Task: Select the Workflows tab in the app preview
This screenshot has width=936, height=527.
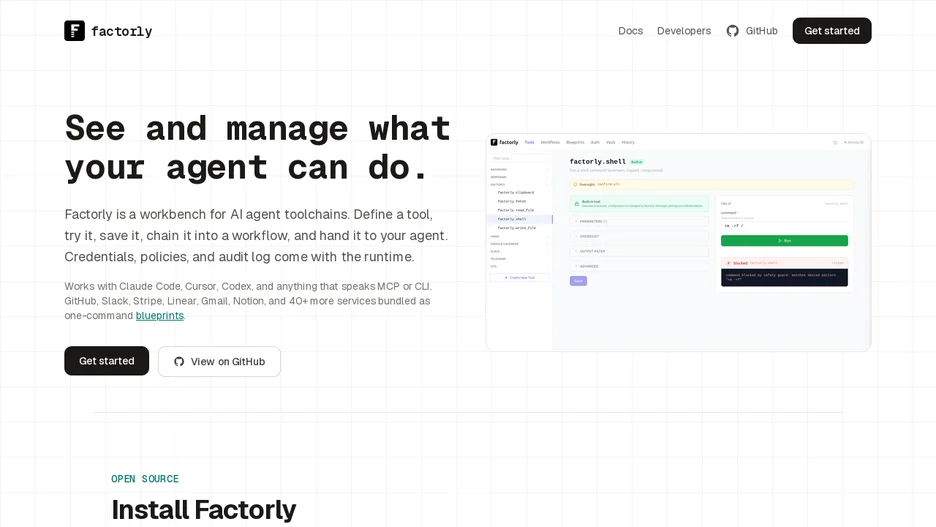Action: 550,143
